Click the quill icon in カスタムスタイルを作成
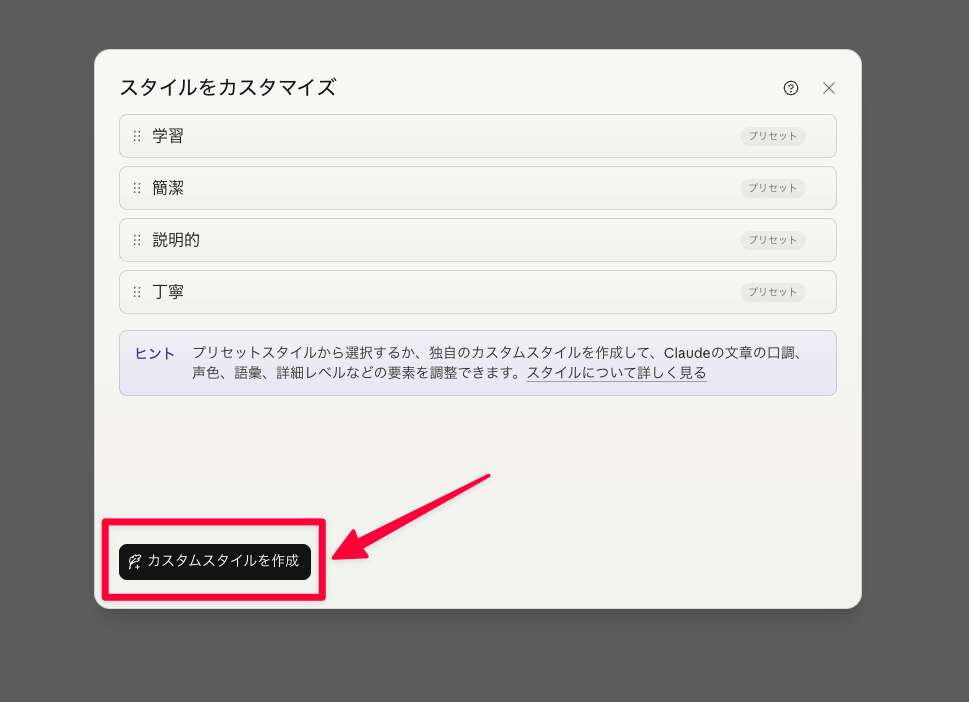Viewport: 969px width, 702px height. tap(135, 562)
